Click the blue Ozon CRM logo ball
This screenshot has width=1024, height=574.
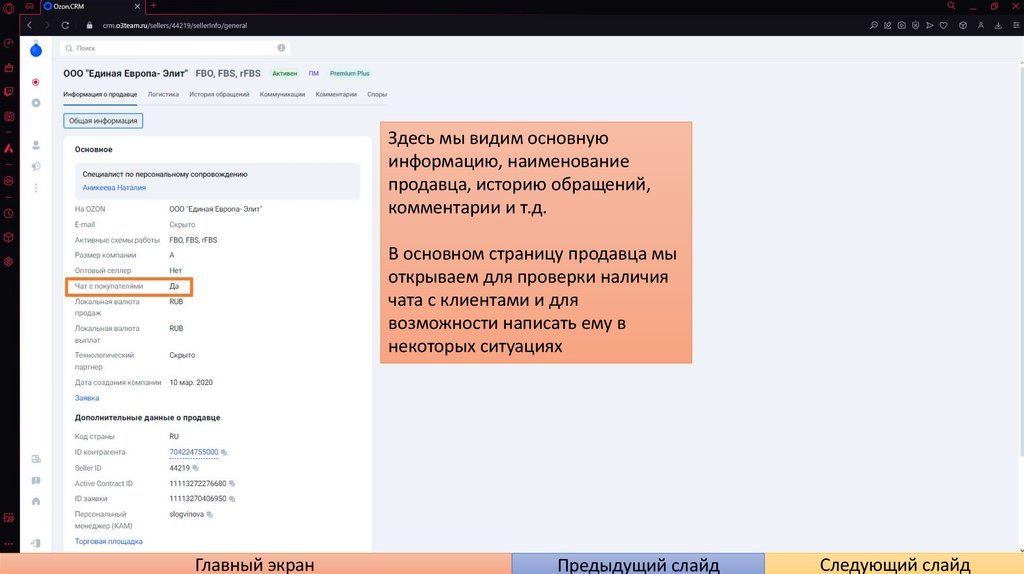(36, 50)
